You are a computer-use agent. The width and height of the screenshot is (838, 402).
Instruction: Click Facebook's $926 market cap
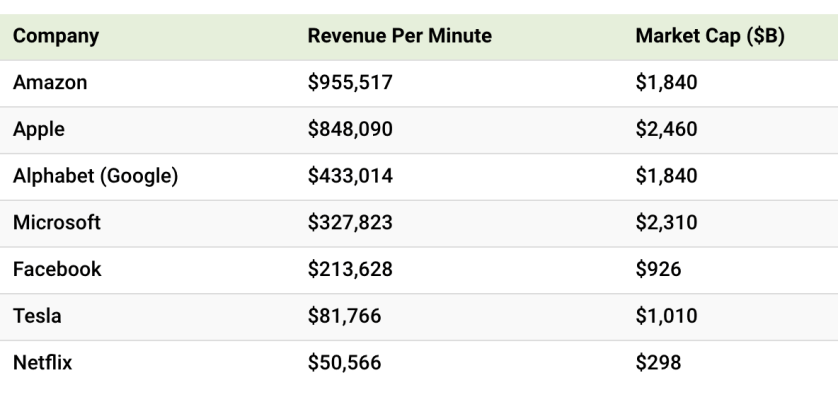[657, 270]
